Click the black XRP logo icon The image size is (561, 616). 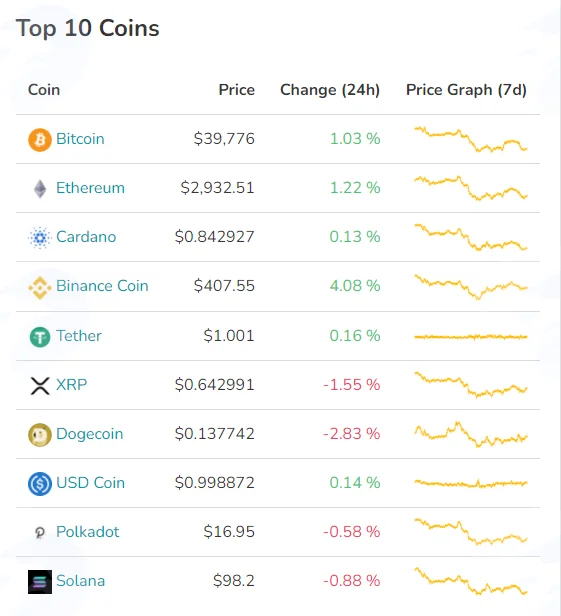[40, 385]
